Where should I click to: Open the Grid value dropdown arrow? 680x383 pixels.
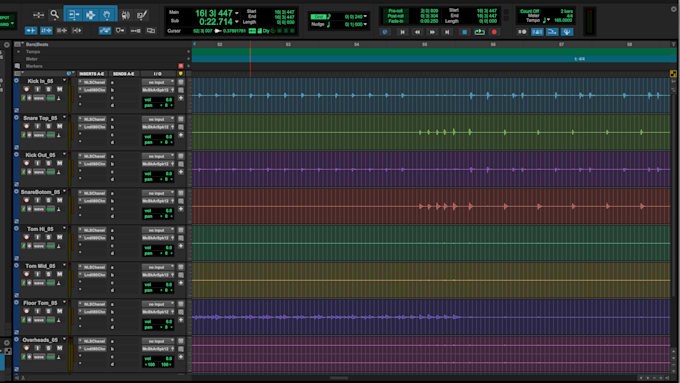click(365, 16)
